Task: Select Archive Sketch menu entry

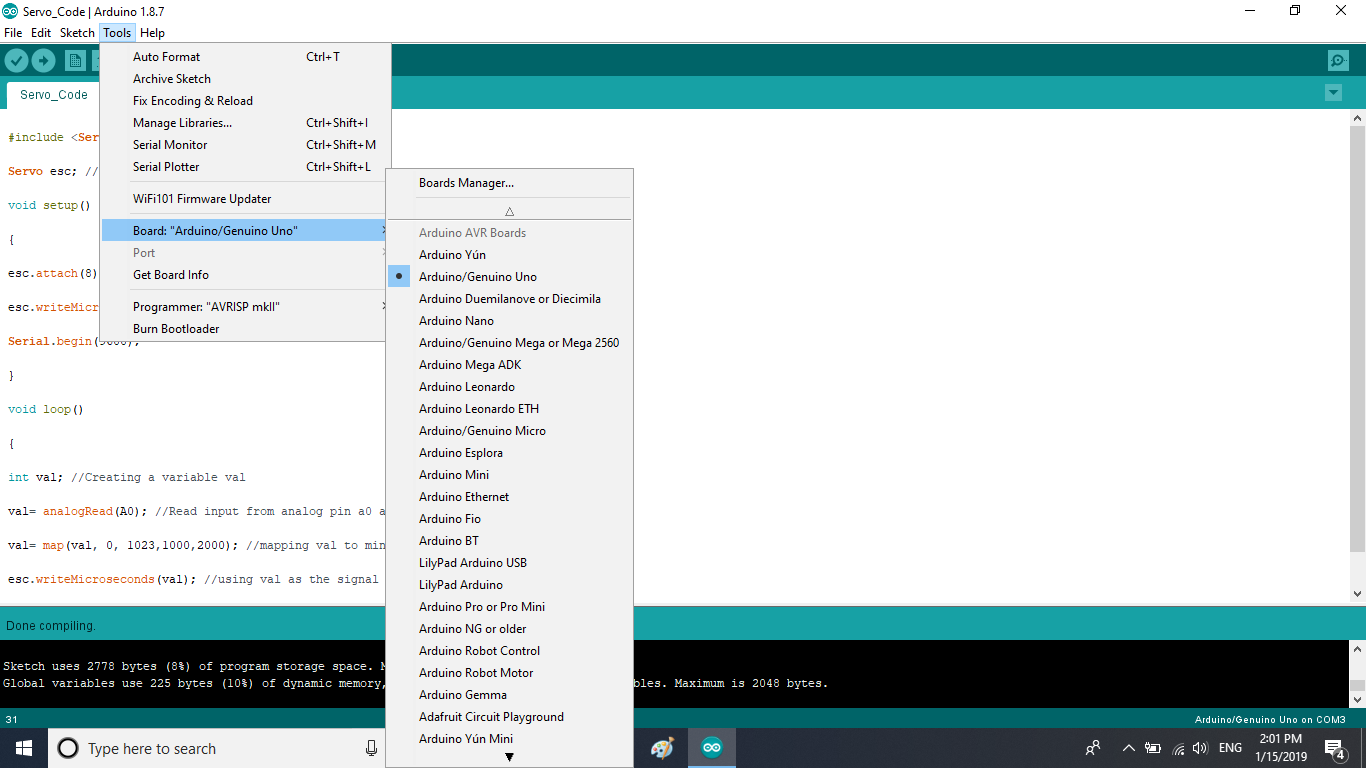Action: pyautogui.click(x=245, y=79)
